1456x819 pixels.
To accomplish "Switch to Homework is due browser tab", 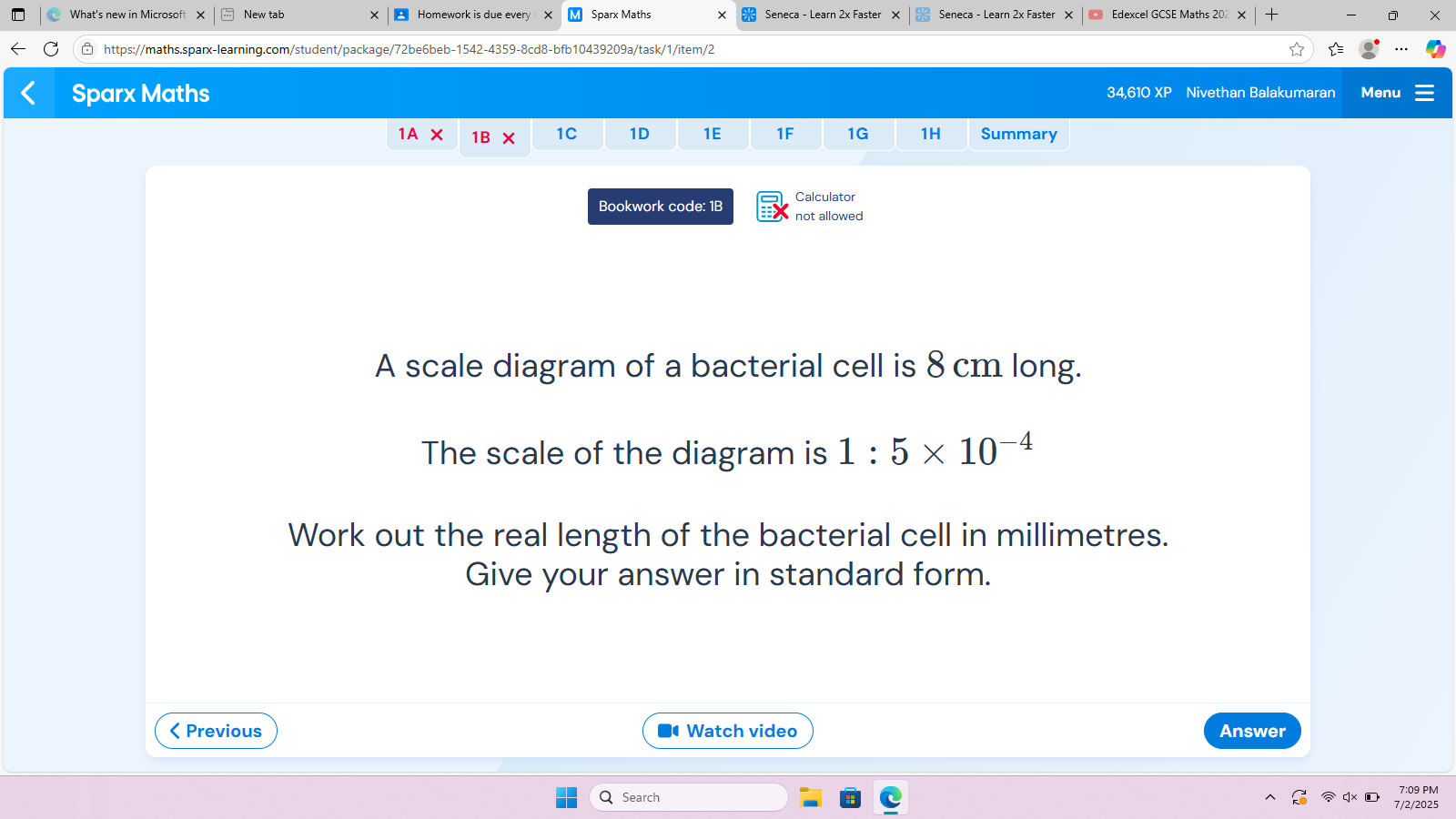I will (x=473, y=15).
